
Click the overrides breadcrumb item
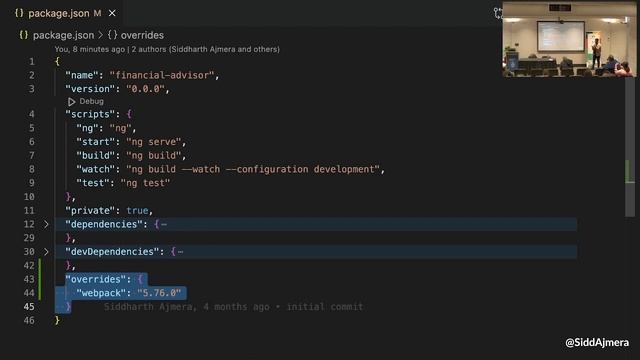(142, 36)
